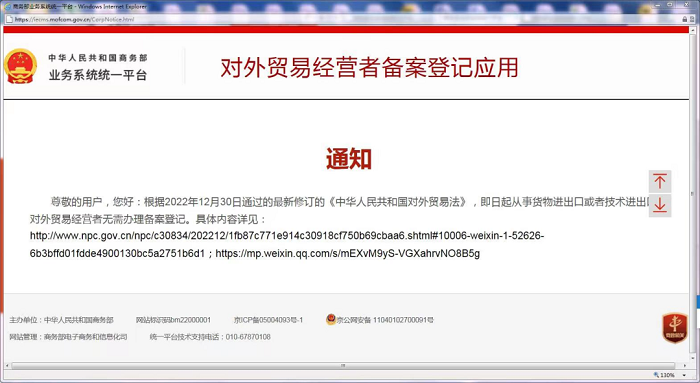
Task: Click the window title bar text
Action: pyautogui.click(x=79, y=7)
